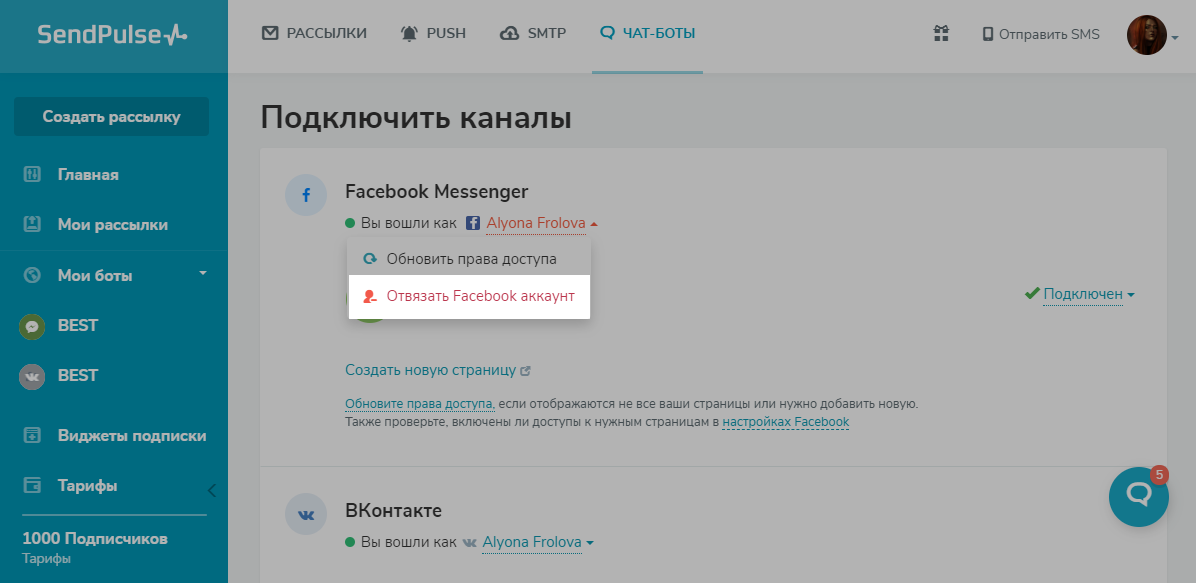
Task: Click the Тарифы wallet icon
Action: point(32,485)
